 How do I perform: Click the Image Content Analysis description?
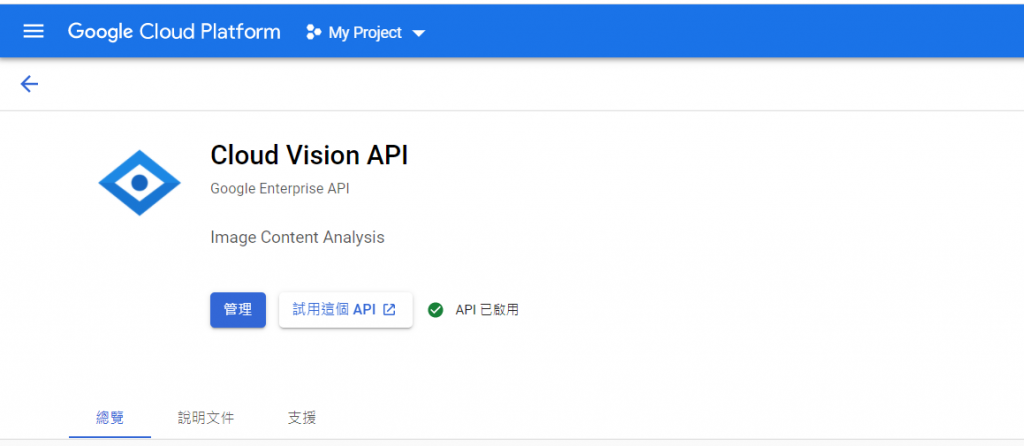point(297,237)
